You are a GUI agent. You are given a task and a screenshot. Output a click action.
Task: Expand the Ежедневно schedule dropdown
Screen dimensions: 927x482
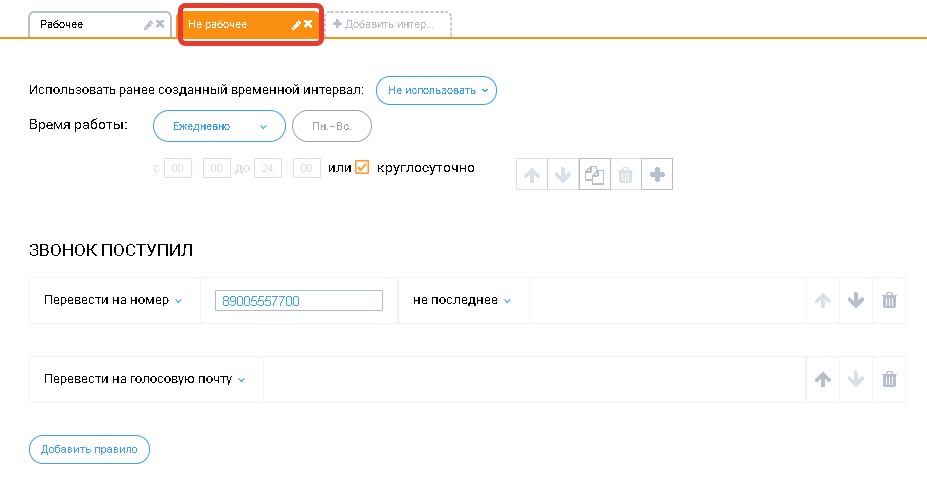[x=219, y=126]
